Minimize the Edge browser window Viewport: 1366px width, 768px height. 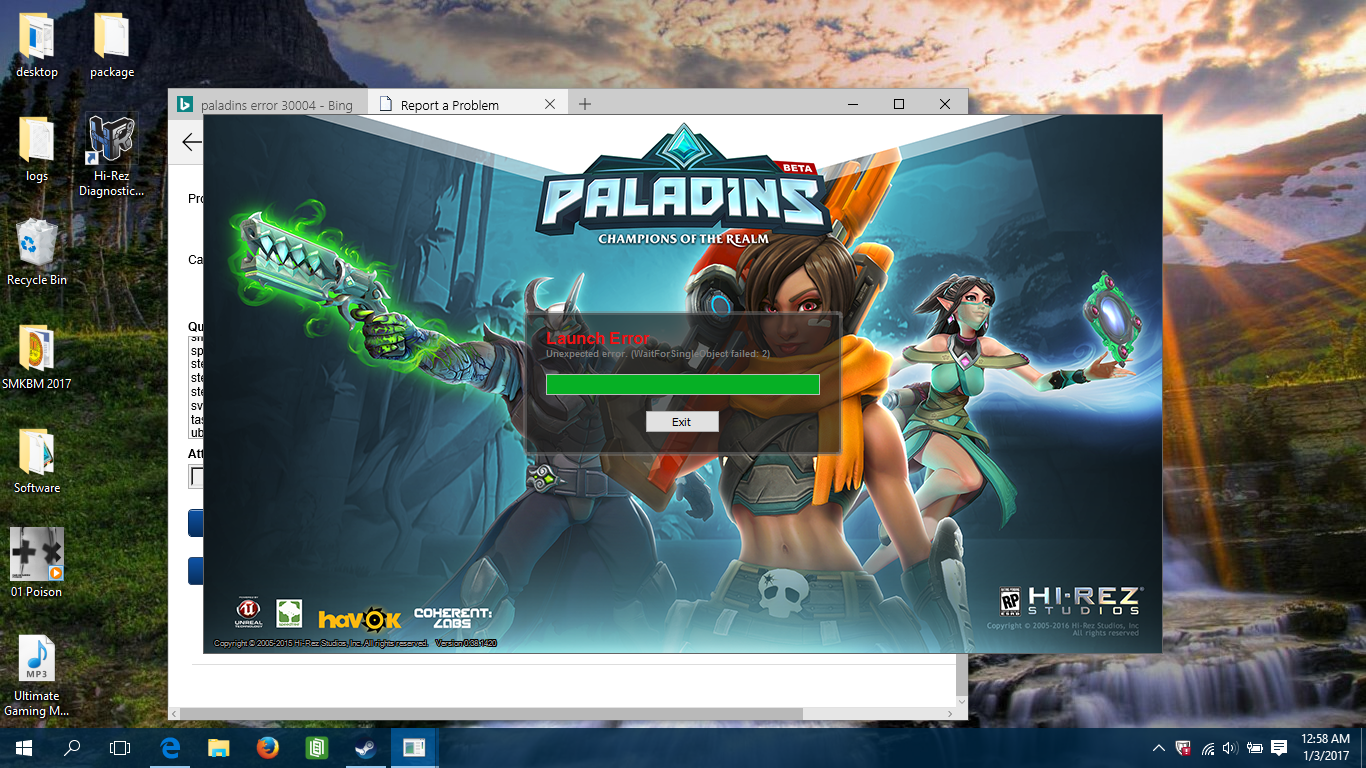click(x=853, y=104)
